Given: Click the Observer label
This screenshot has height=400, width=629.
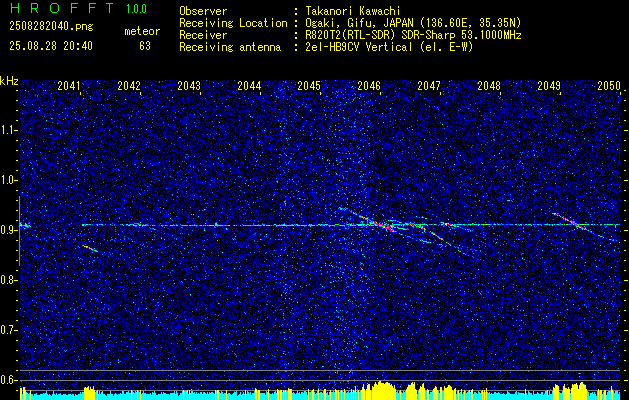Looking at the screenshot, I should 203,11.
